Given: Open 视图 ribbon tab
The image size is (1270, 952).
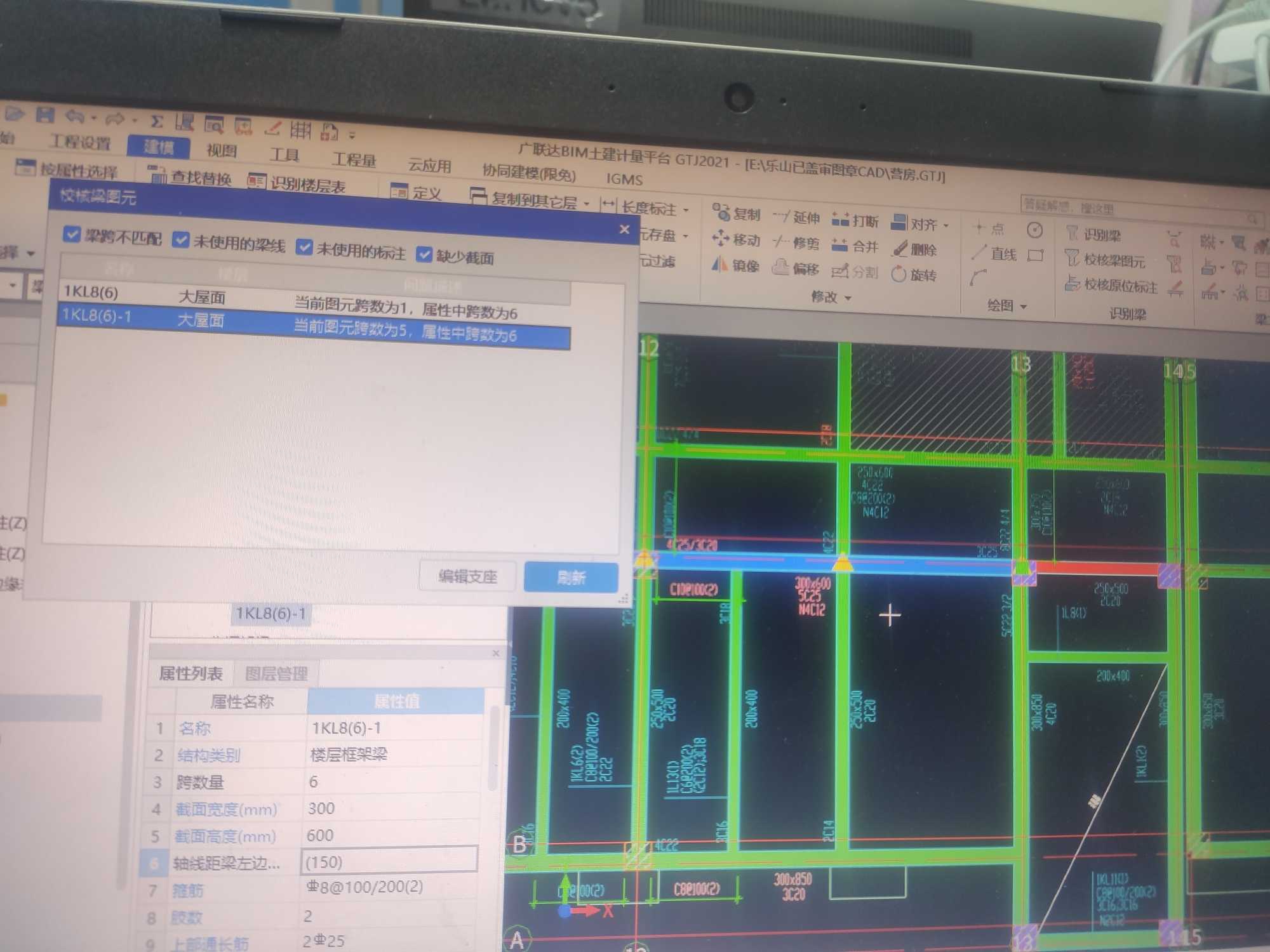Looking at the screenshot, I should pyautogui.click(x=222, y=150).
